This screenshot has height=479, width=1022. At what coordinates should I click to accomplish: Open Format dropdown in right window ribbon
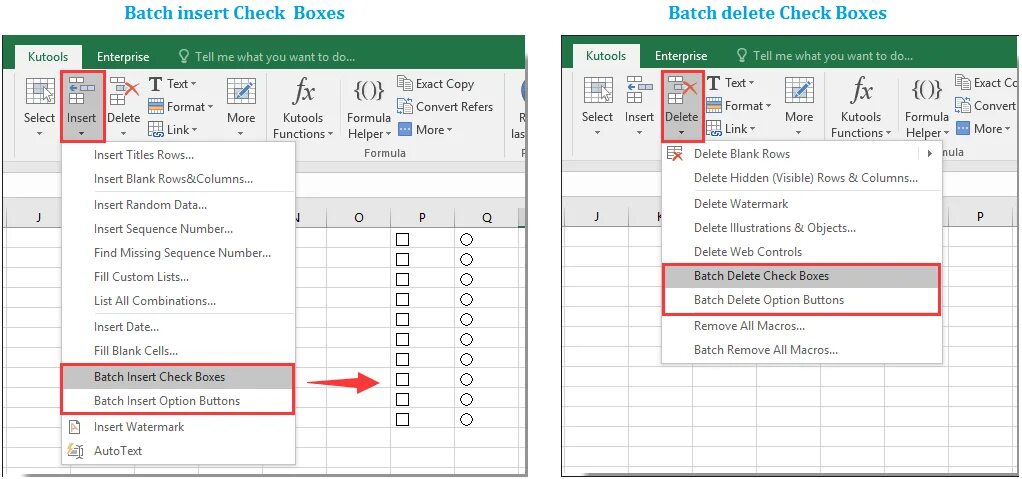738,105
